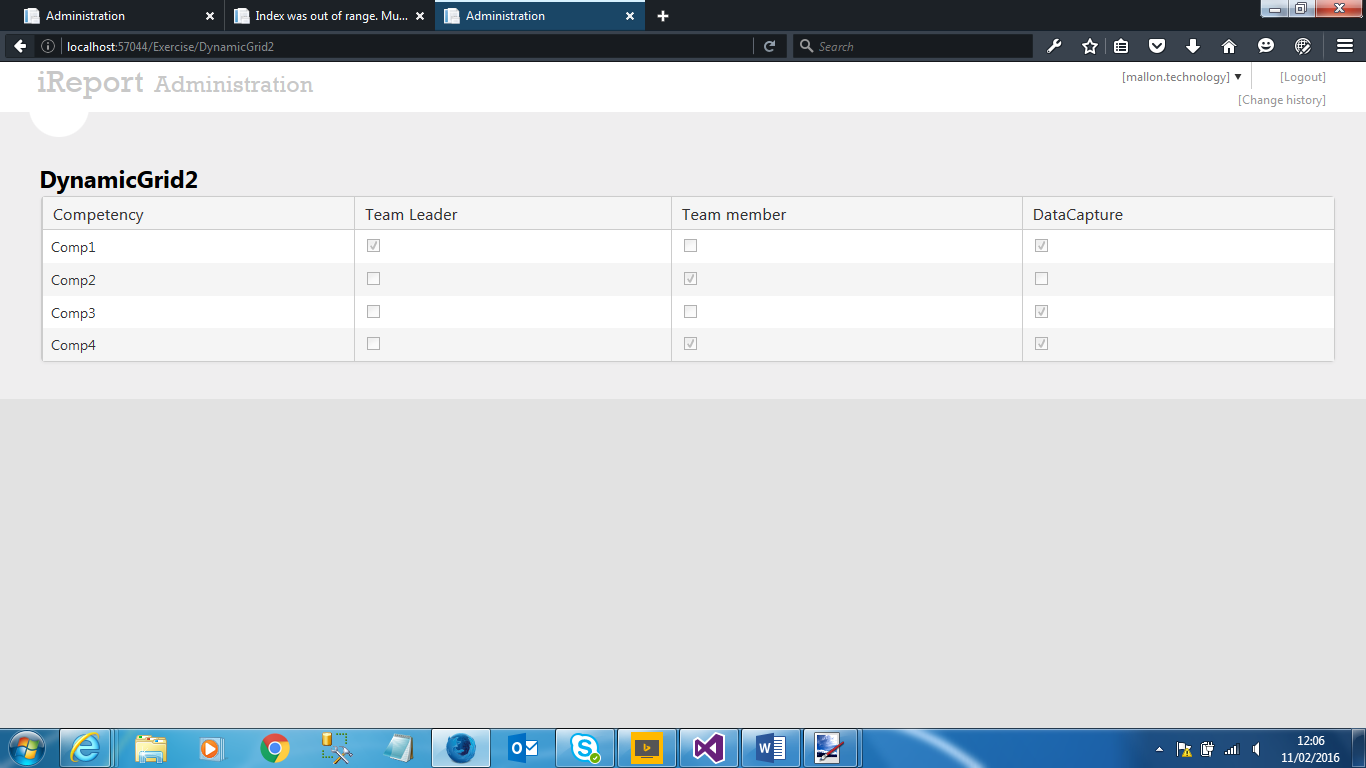Click the network signal tray icon
Viewport: 1366px width, 768px height.
click(1232, 749)
